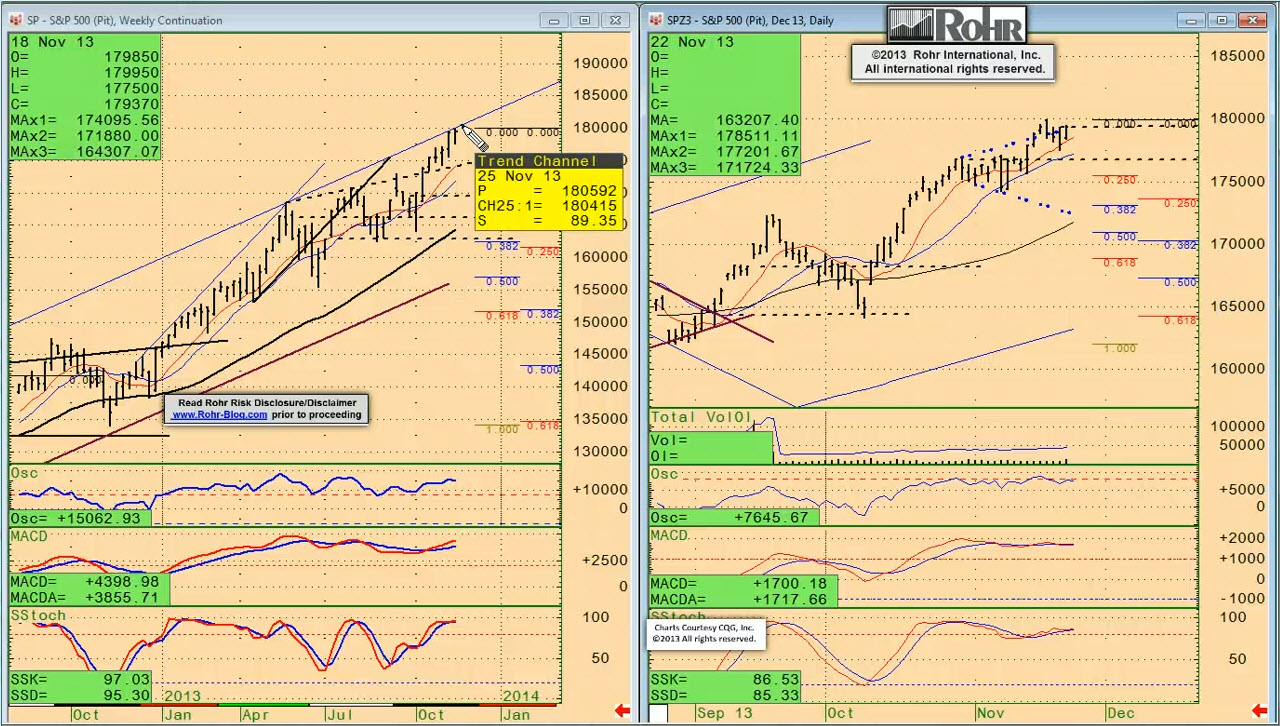Click the SP weekly chart window icon

click(x=16, y=20)
